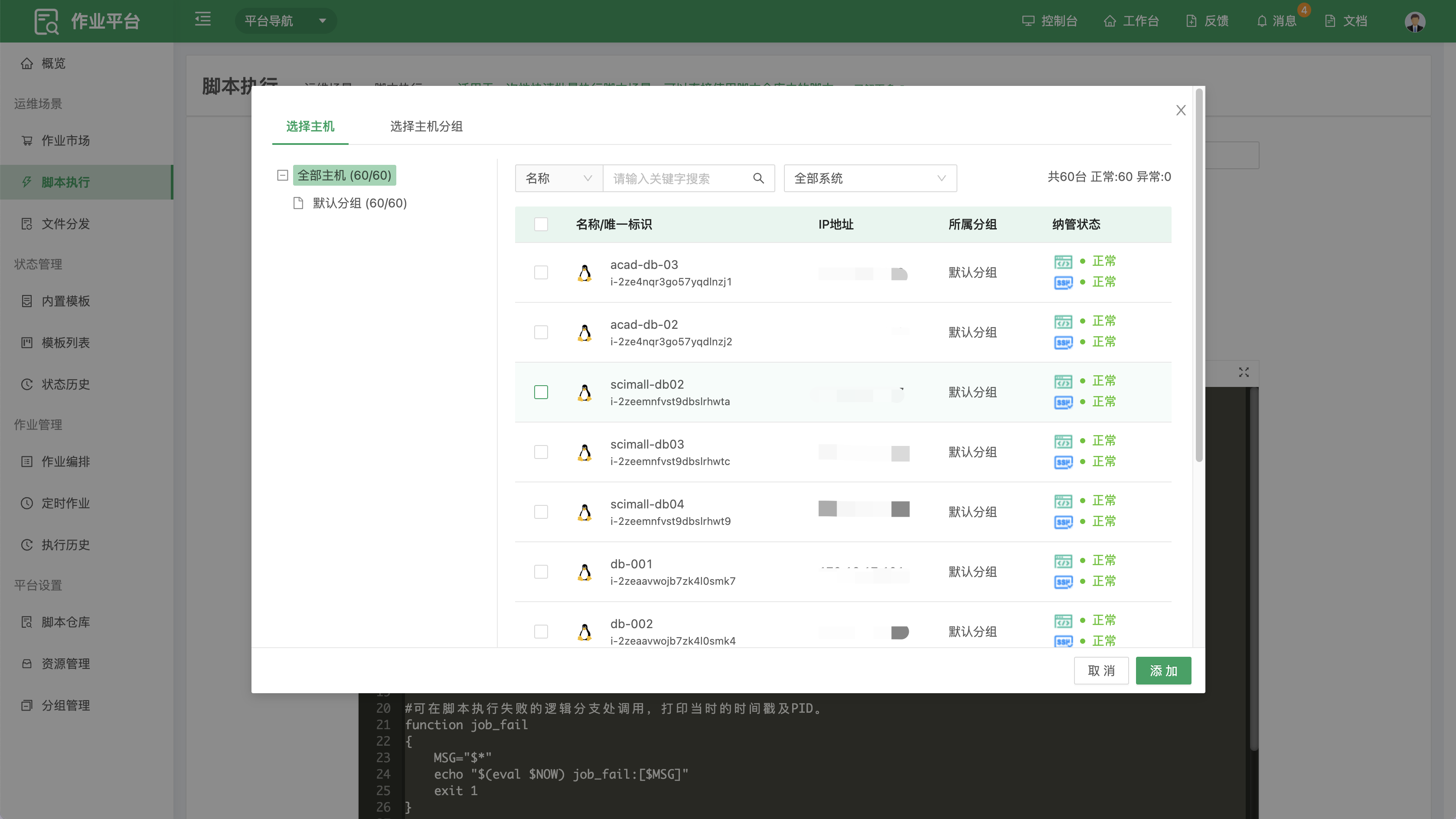Toggle the select-all header checkbox

[541, 225]
